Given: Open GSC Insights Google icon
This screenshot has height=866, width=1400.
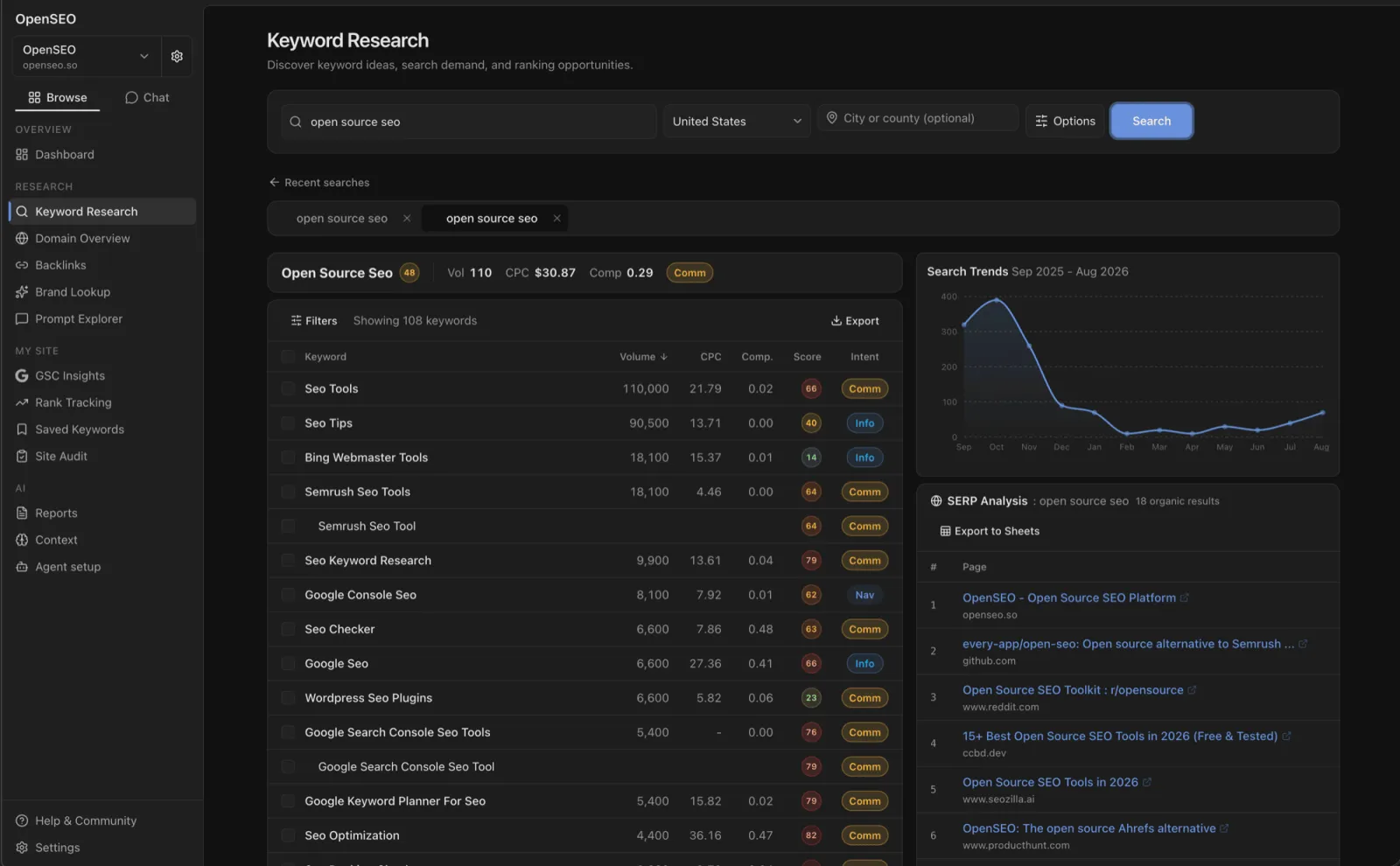Looking at the screenshot, I should (x=22, y=376).
